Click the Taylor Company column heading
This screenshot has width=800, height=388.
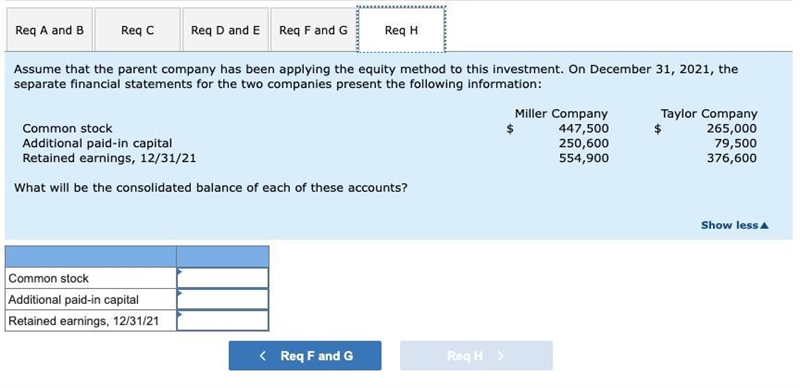pos(709,113)
